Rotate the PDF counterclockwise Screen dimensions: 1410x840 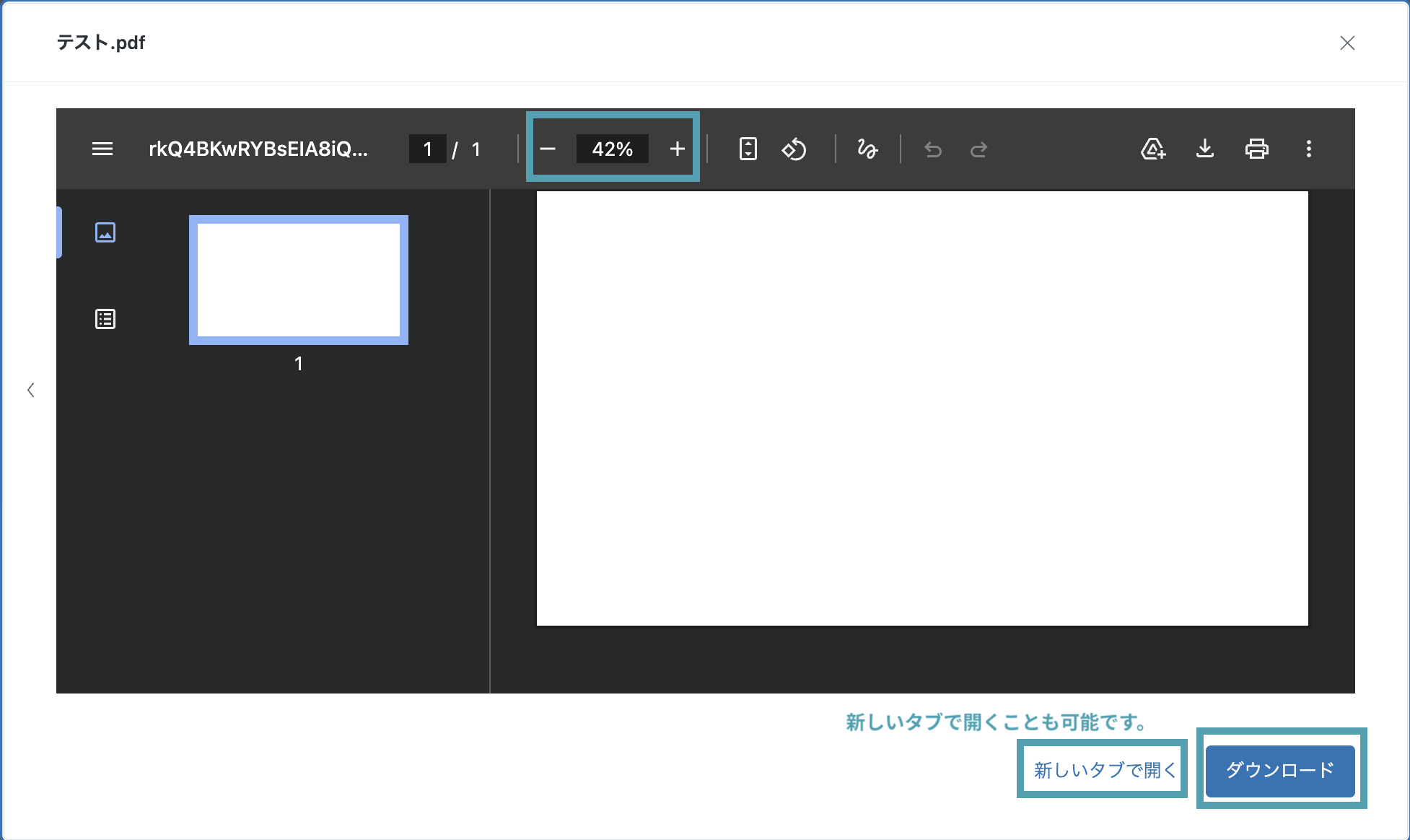[x=794, y=149]
